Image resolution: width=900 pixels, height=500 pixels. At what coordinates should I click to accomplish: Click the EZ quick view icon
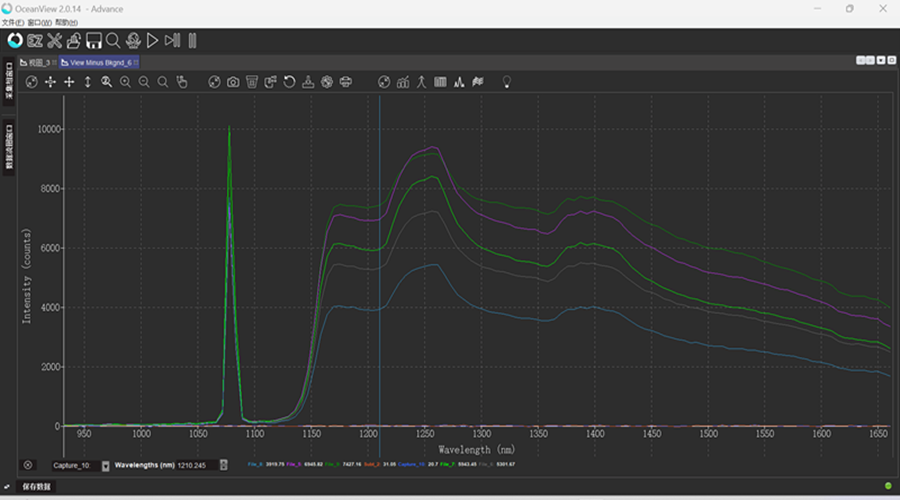click(x=35, y=41)
